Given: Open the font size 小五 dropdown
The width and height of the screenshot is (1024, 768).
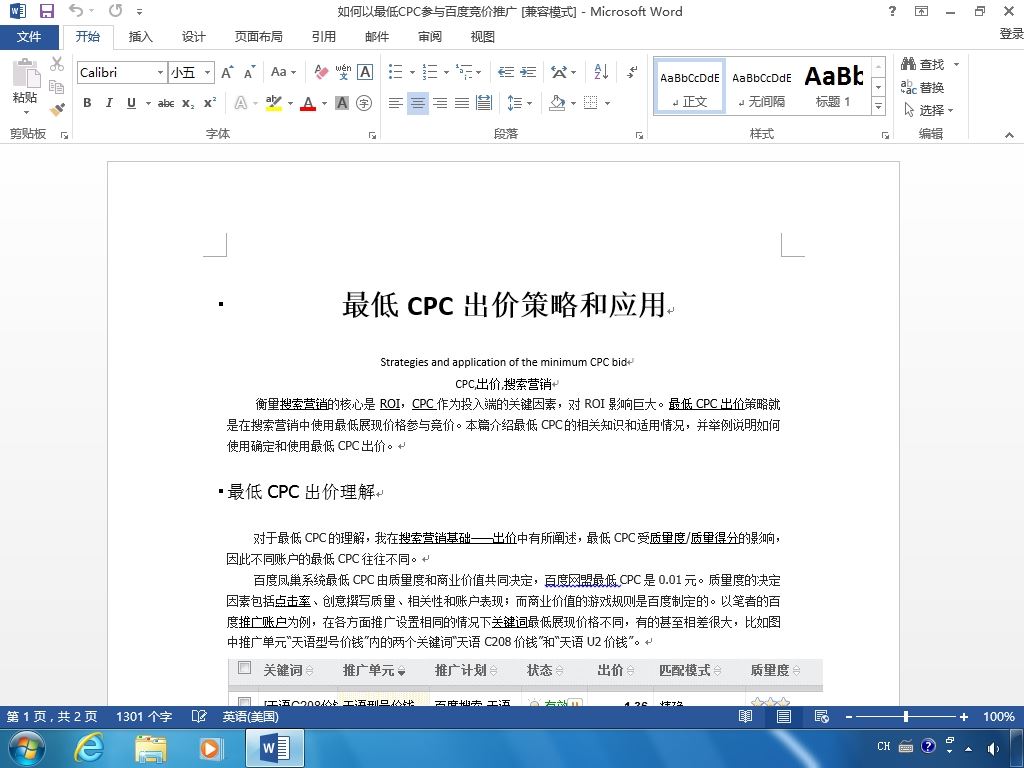Looking at the screenshot, I should [x=207, y=72].
